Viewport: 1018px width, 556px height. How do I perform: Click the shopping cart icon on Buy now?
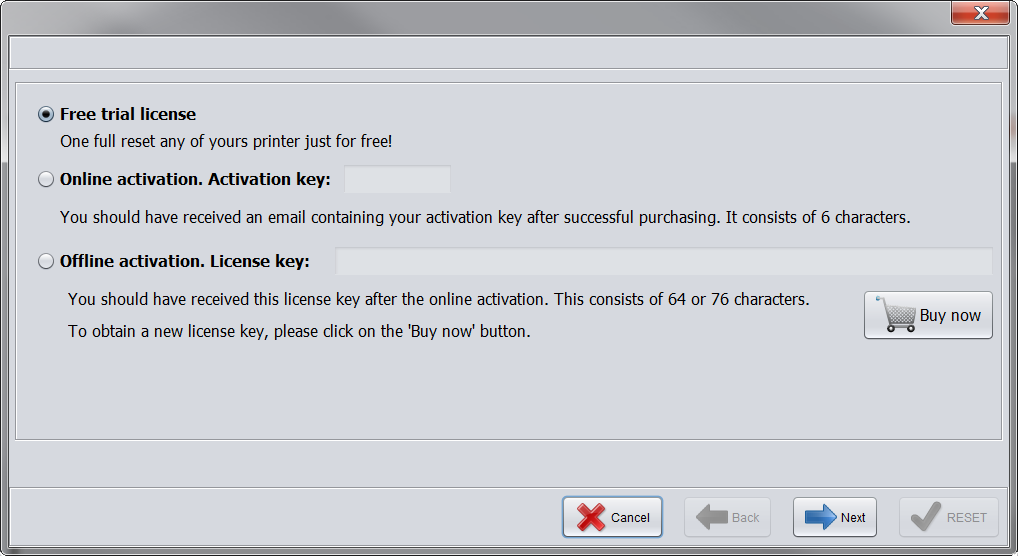897,314
